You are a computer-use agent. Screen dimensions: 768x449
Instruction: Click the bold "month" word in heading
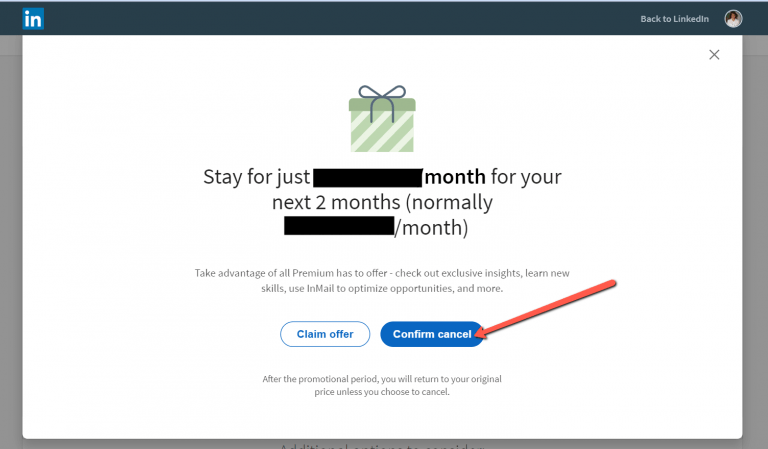[455, 177]
